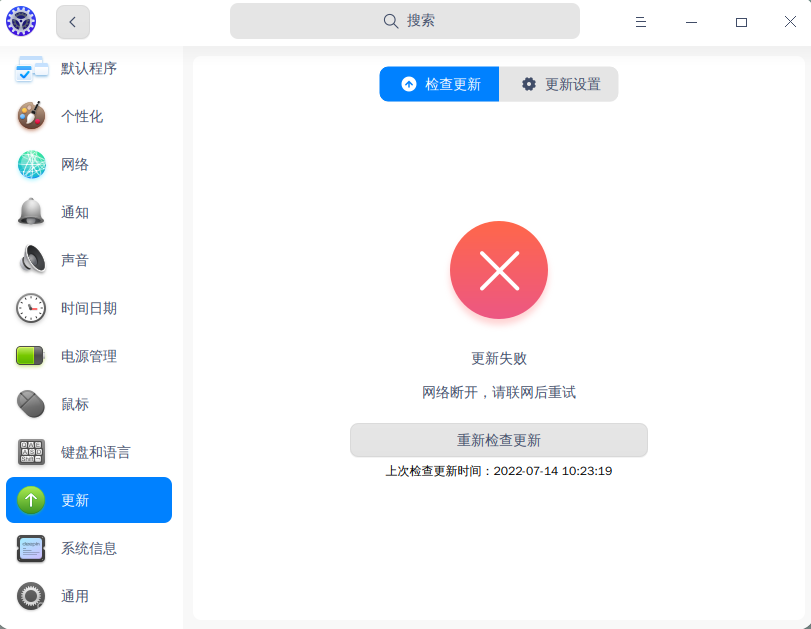Open the 声音 sound settings section
Viewport: 811px width, 629px height.
[89, 259]
